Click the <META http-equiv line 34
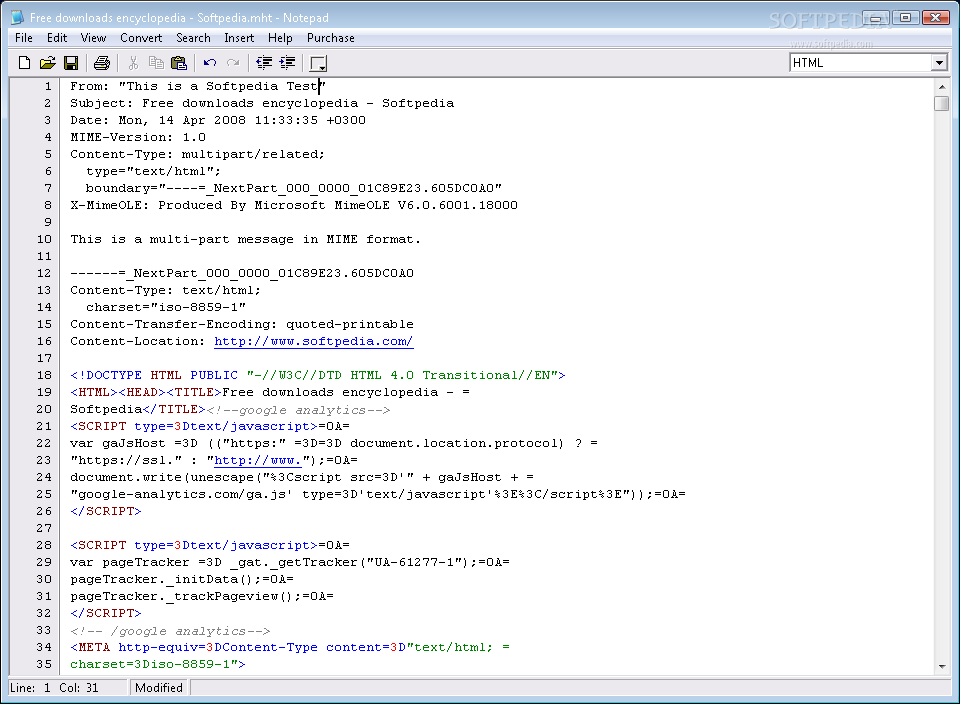This screenshot has height=704, width=960. pyautogui.click(x=290, y=647)
